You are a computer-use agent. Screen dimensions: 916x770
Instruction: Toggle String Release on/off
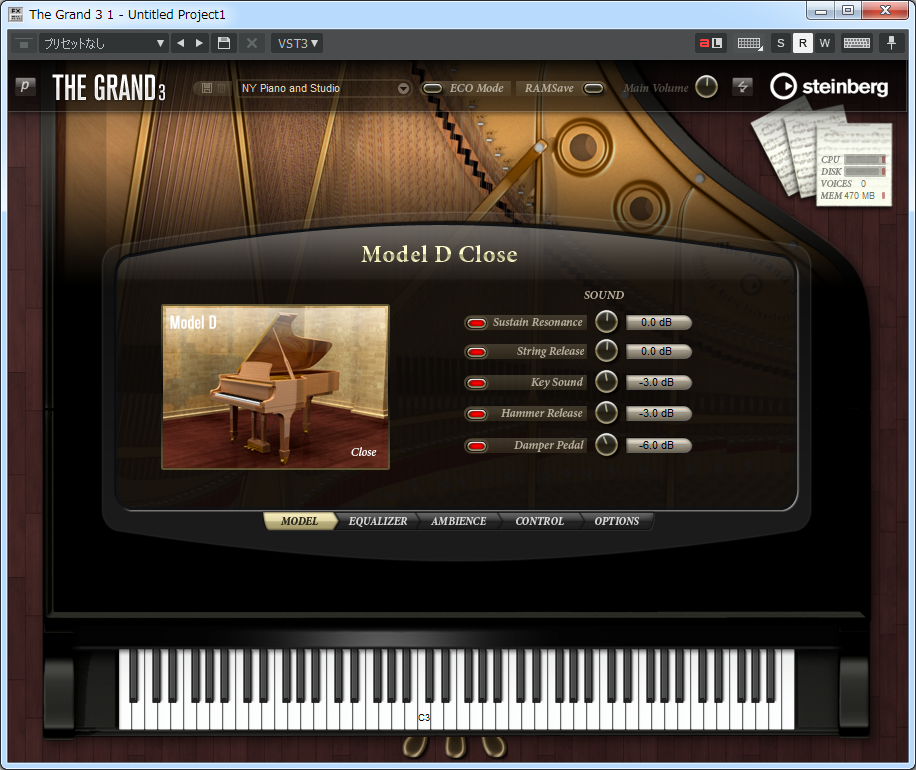point(477,352)
